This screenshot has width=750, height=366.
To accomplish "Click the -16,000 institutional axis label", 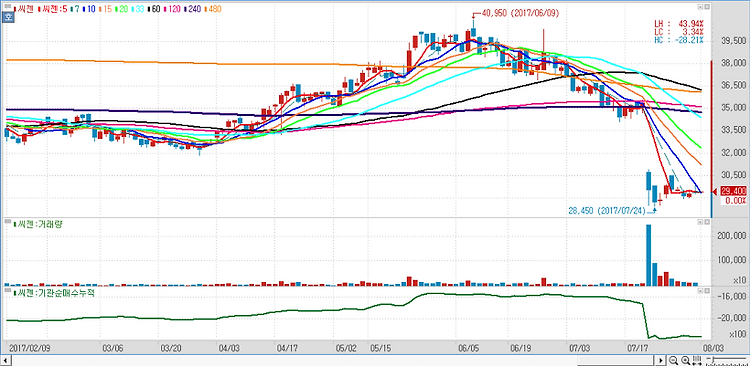I will click(731, 297).
